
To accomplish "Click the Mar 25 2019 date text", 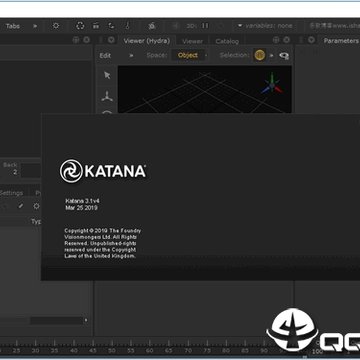I will pyautogui.click(x=81, y=208).
